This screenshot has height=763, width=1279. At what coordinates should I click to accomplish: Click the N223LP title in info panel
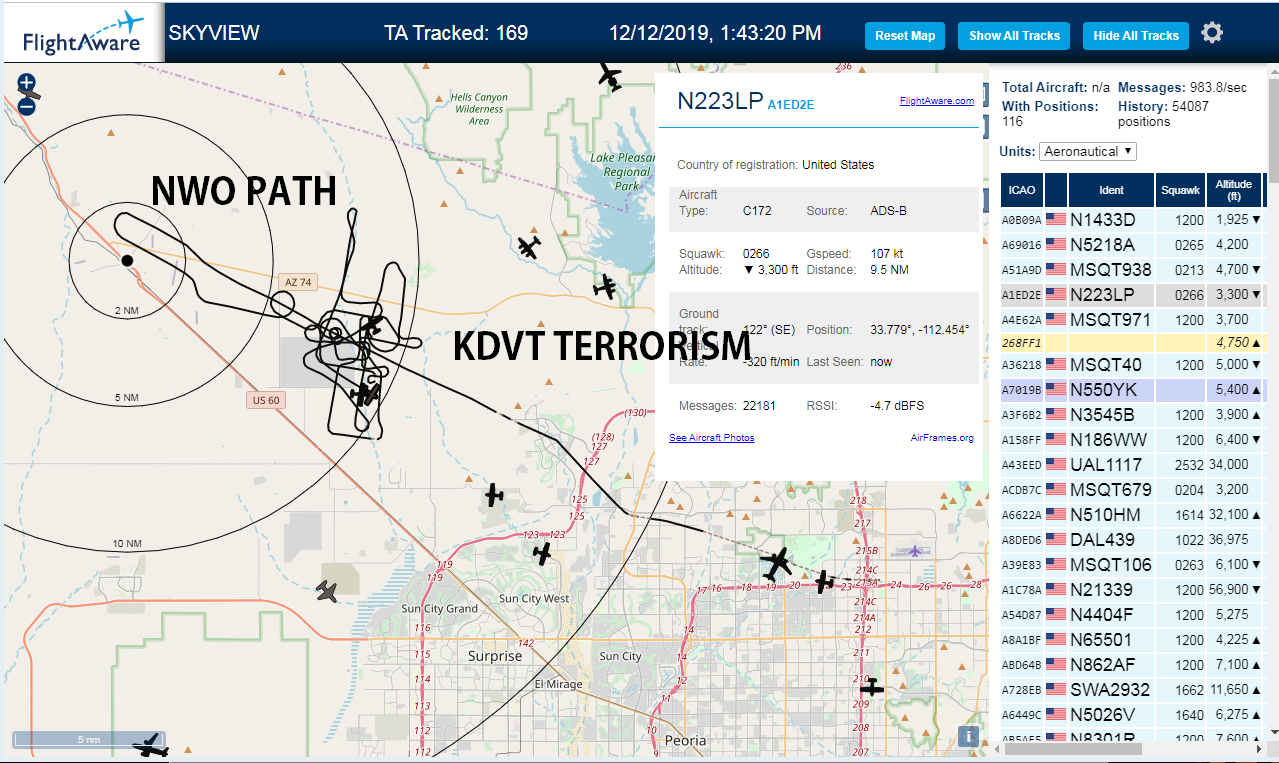pos(720,101)
